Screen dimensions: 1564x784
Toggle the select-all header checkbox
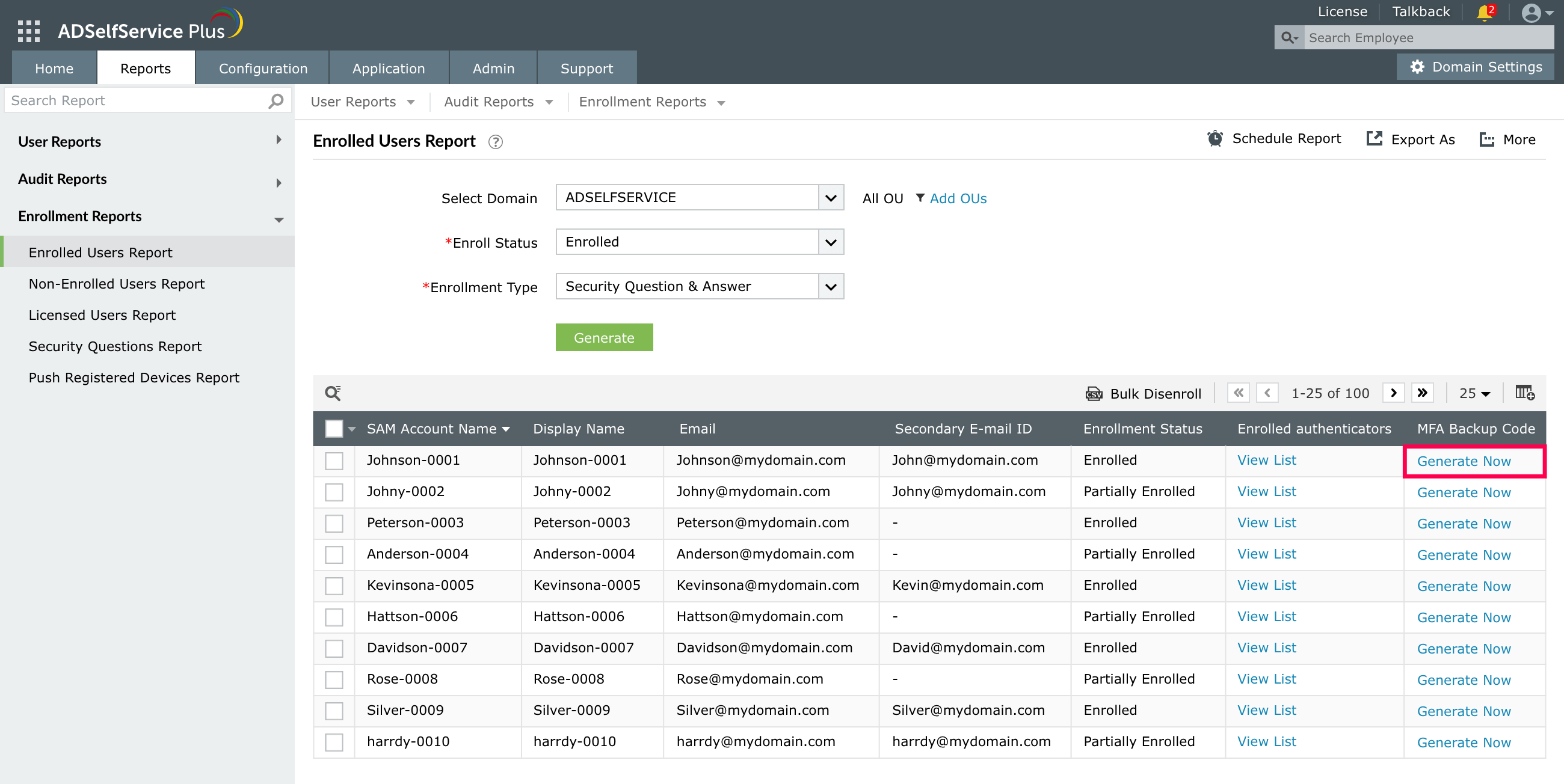coord(334,429)
